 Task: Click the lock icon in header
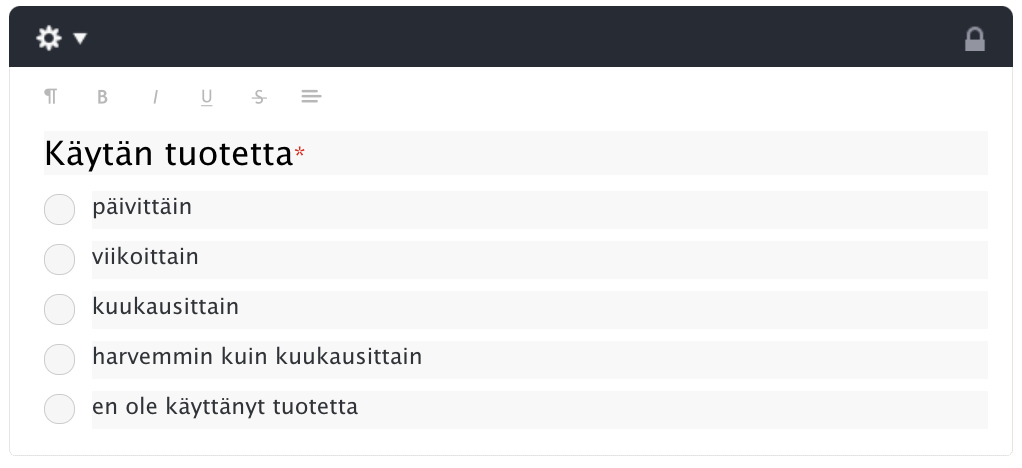click(974, 39)
